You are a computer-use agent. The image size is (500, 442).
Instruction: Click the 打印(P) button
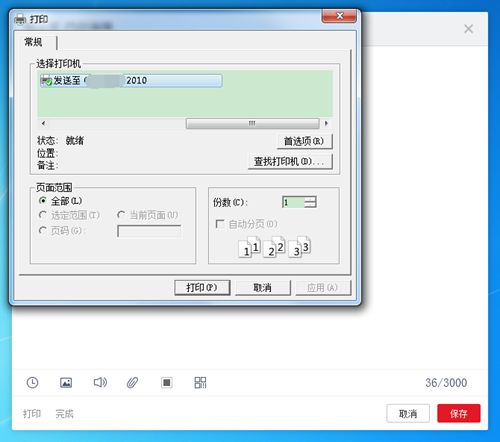tap(202, 287)
